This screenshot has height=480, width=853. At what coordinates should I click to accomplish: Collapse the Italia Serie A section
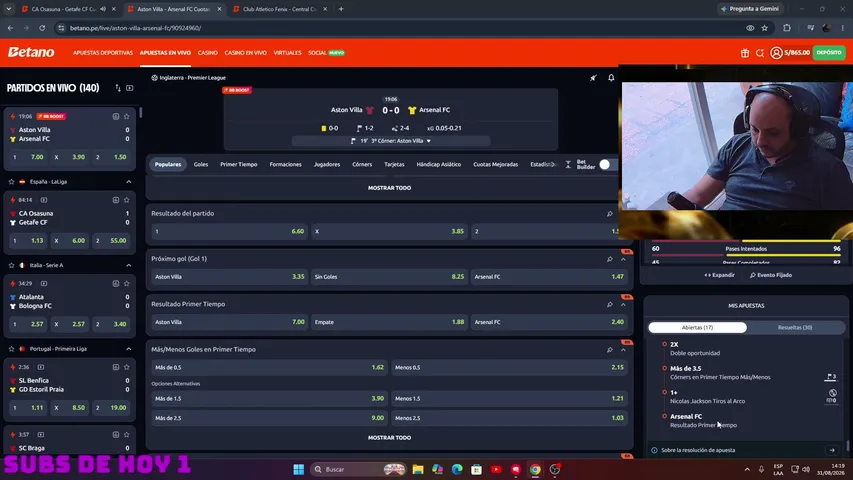[x=129, y=265]
